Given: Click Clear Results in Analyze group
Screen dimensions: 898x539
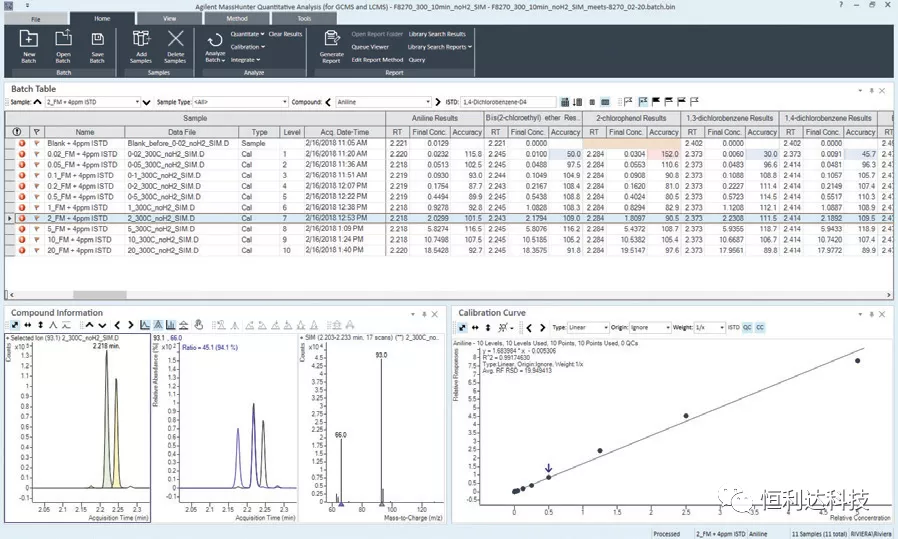Looking at the screenshot, I should point(285,34).
